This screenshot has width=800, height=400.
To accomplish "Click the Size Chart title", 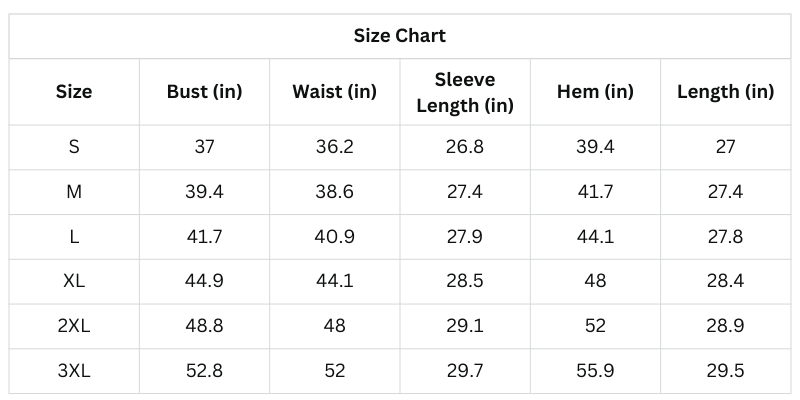I will pos(399,36).
